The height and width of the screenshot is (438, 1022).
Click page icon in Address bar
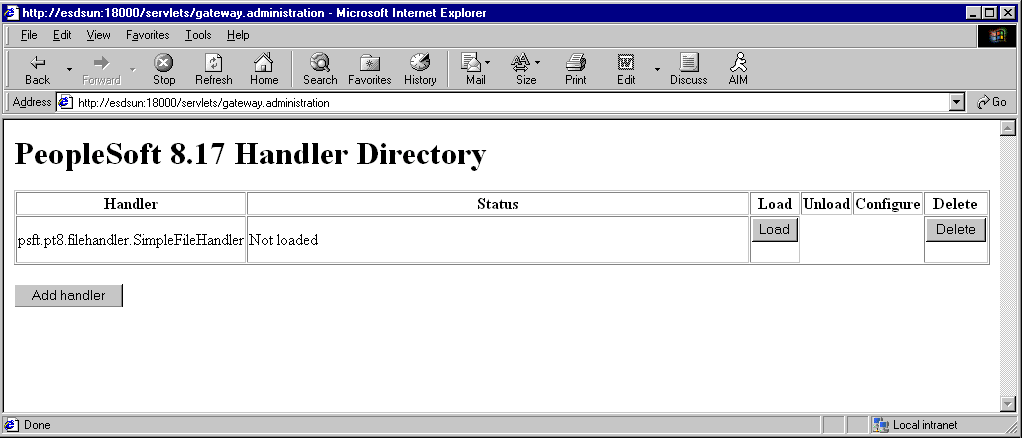tap(65, 102)
